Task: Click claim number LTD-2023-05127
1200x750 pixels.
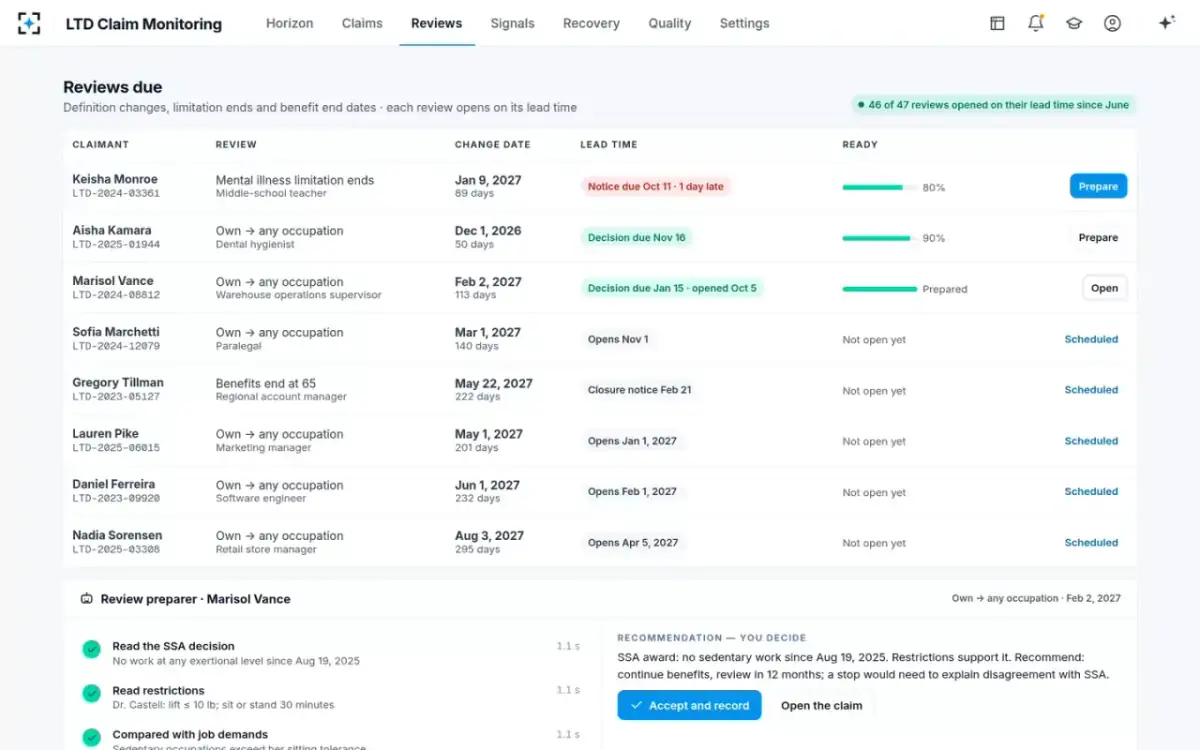Action: [x=116, y=397]
